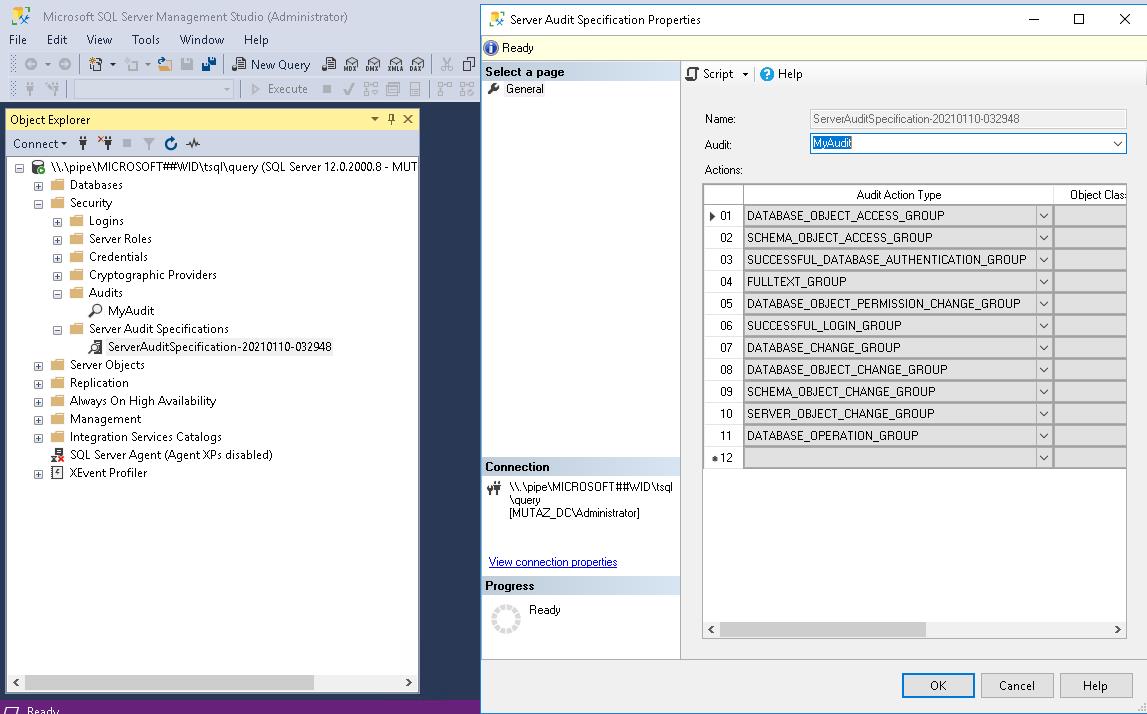
Task: Click the Open File toolbar icon
Action: pyautogui.click(x=165, y=64)
